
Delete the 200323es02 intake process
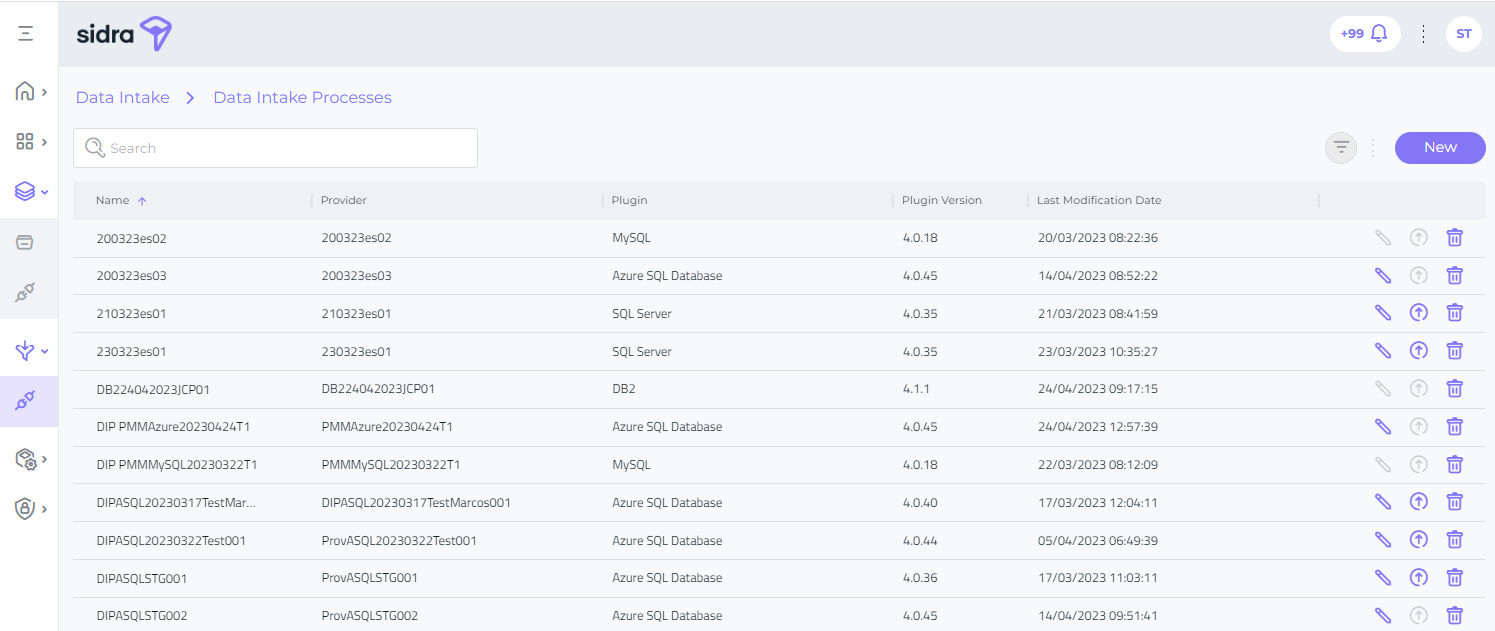pos(1455,238)
